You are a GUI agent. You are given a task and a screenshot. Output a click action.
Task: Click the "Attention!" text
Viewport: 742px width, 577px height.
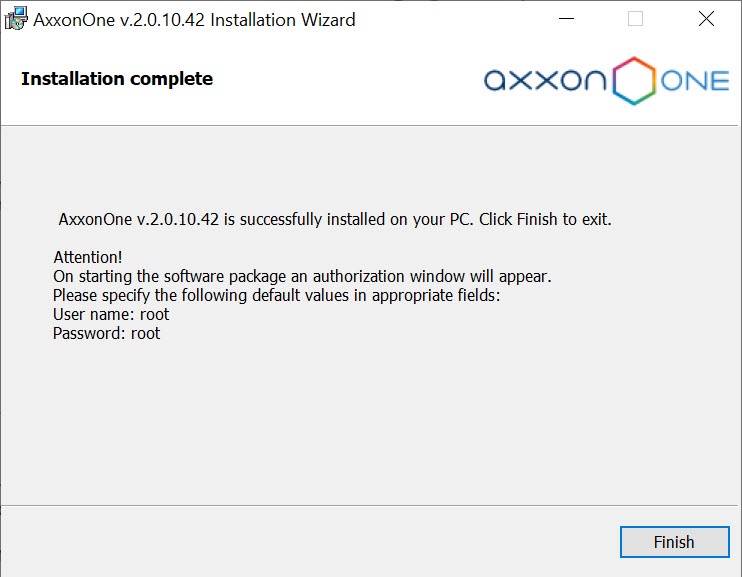pos(88,257)
